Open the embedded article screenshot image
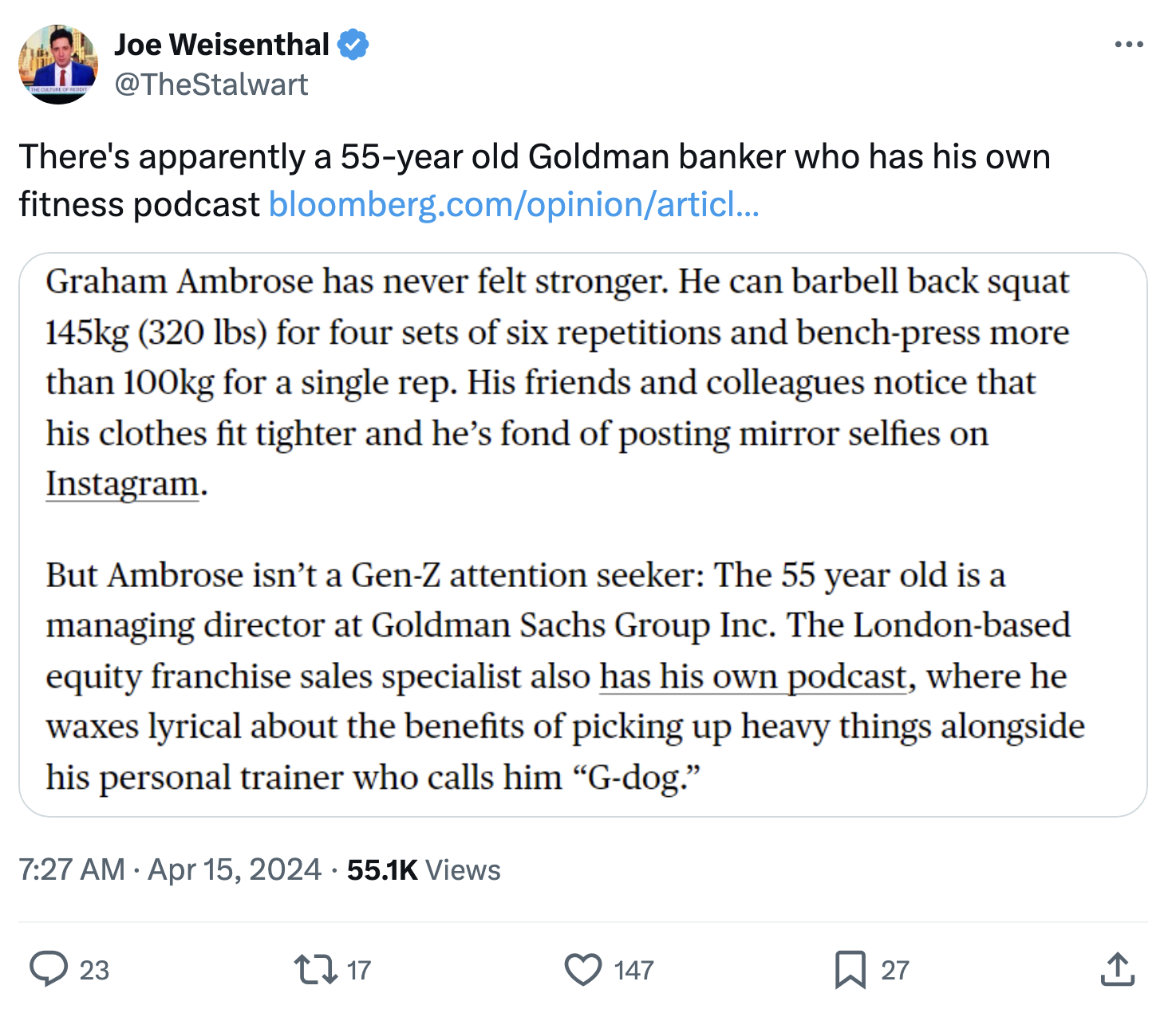Viewport: 1176px width, 1013px height. click(x=582, y=534)
